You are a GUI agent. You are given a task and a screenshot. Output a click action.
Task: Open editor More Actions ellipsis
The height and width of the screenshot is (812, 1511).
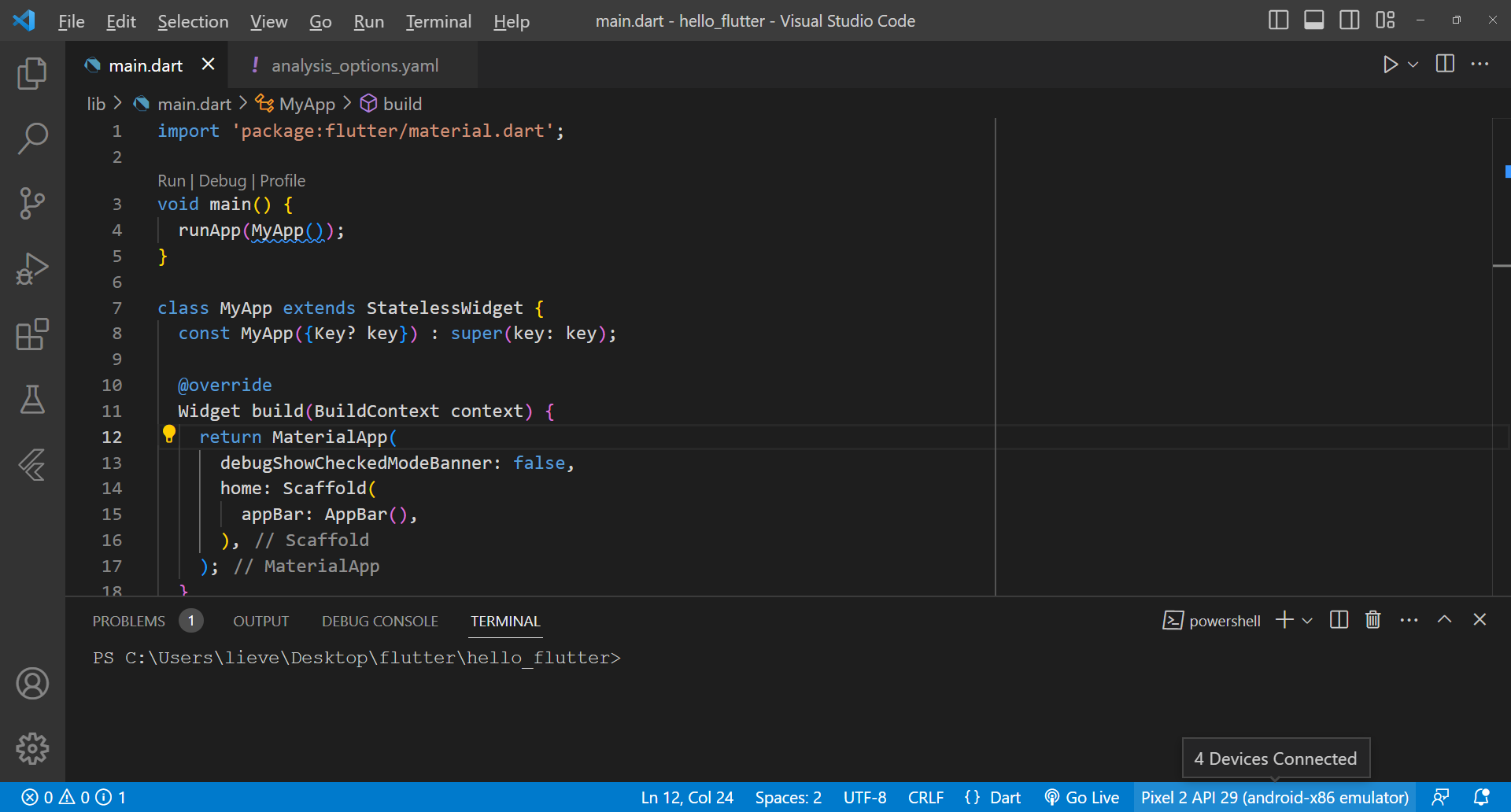click(1480, 64)
